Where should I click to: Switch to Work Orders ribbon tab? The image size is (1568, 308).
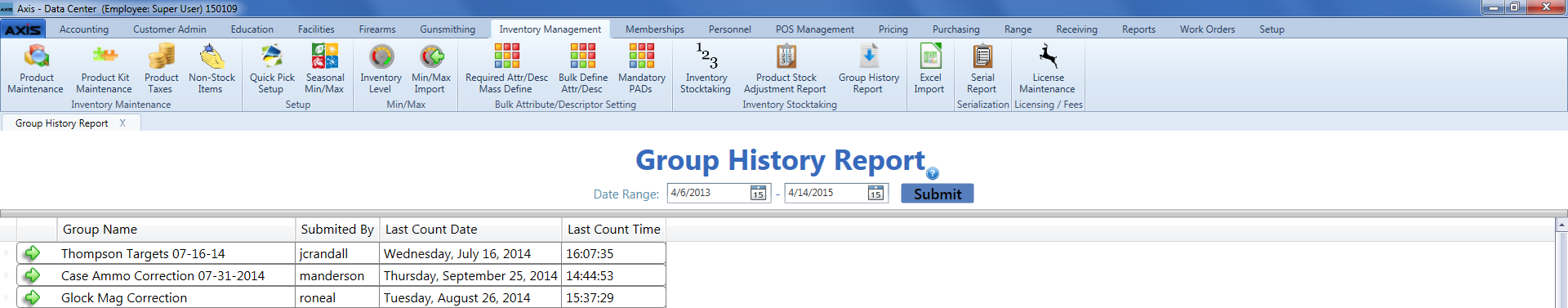[x=1207, y=29]
